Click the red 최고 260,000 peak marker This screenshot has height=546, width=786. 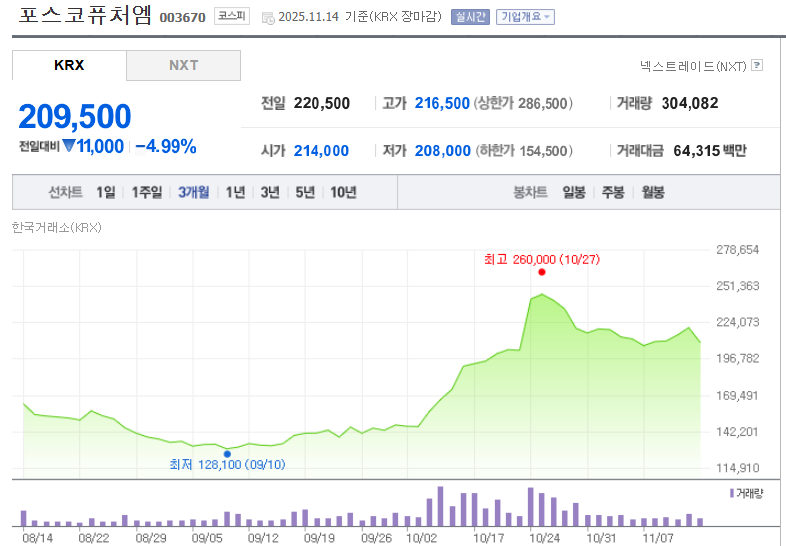(x=542, y=272)
